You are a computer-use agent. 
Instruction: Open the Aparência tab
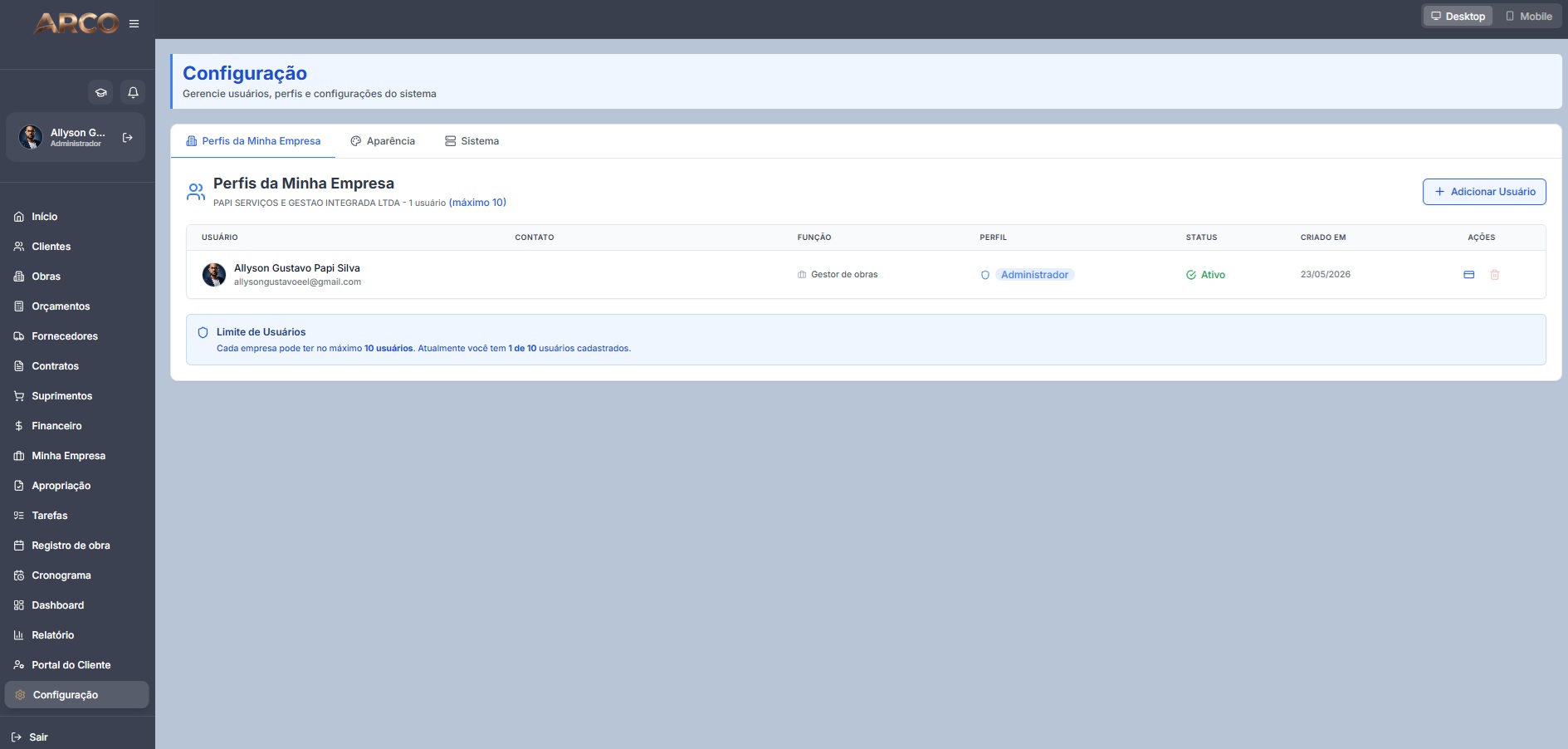[x=383, y=141]
